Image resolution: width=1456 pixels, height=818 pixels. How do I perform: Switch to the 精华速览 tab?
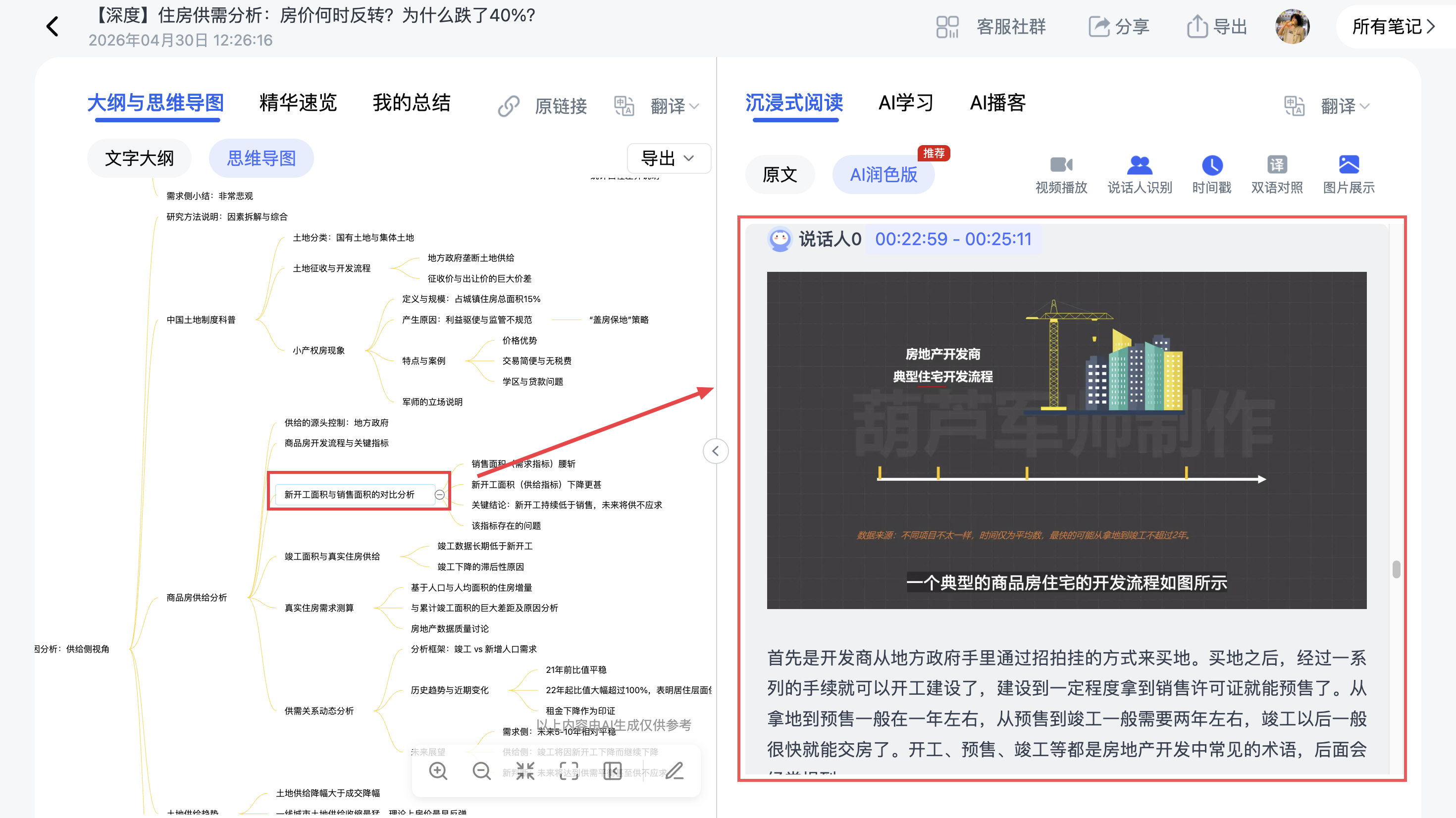point(298,103)
